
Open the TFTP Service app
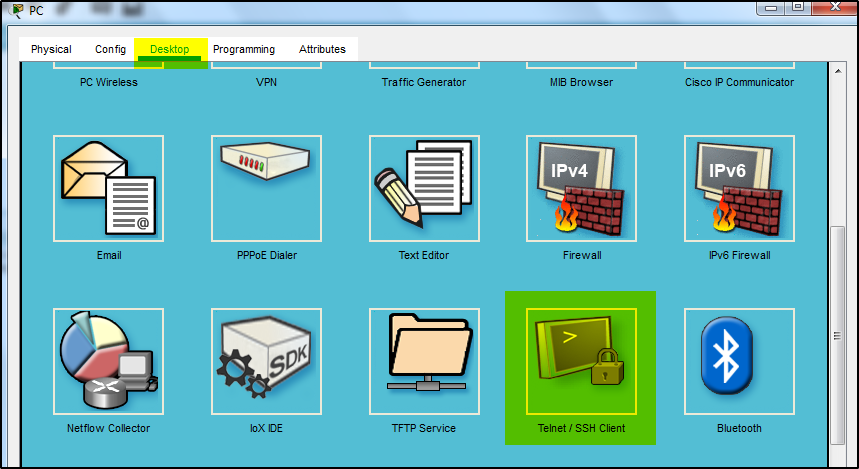pos(424,361)
